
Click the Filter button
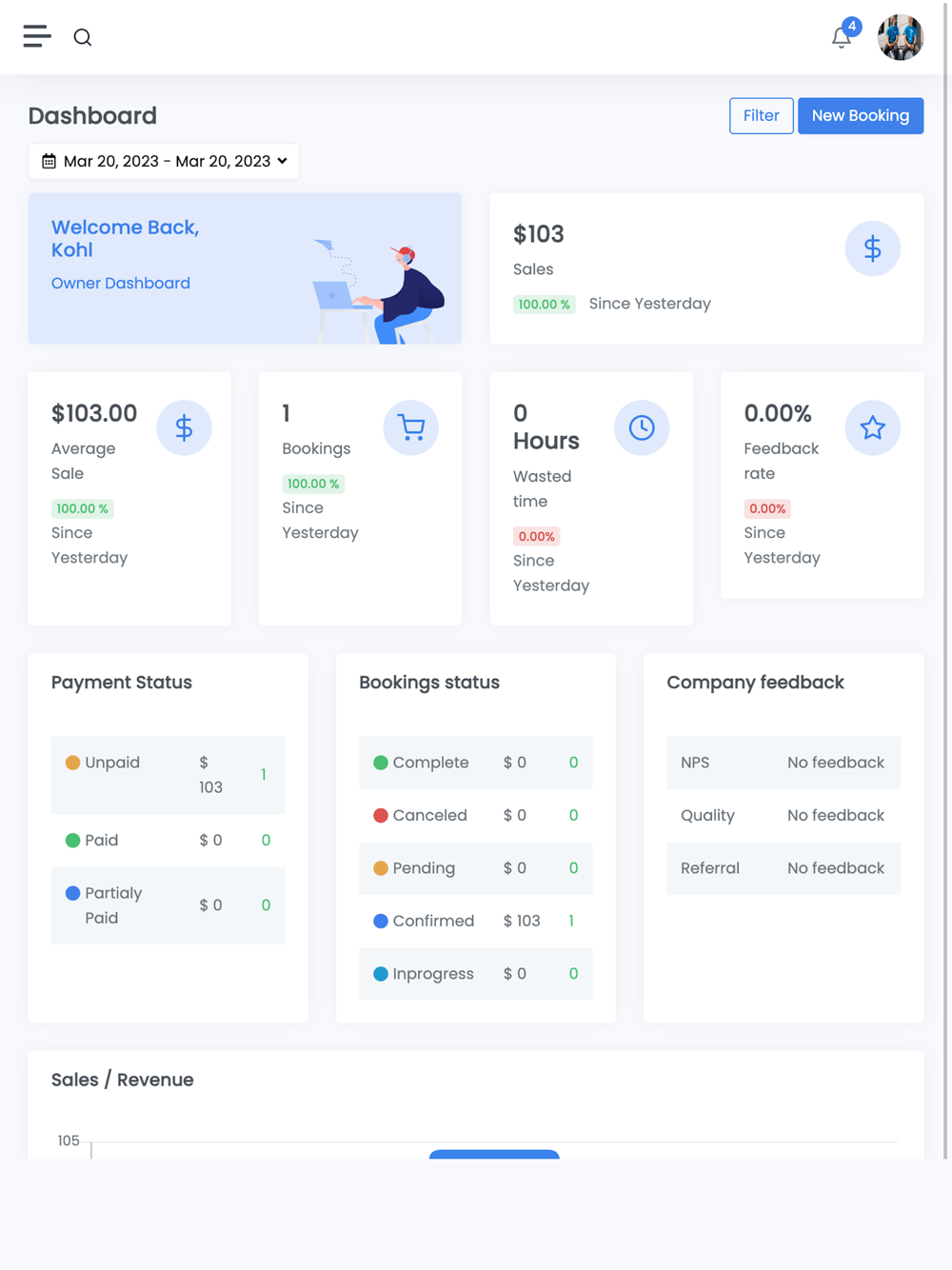point(762,115)
